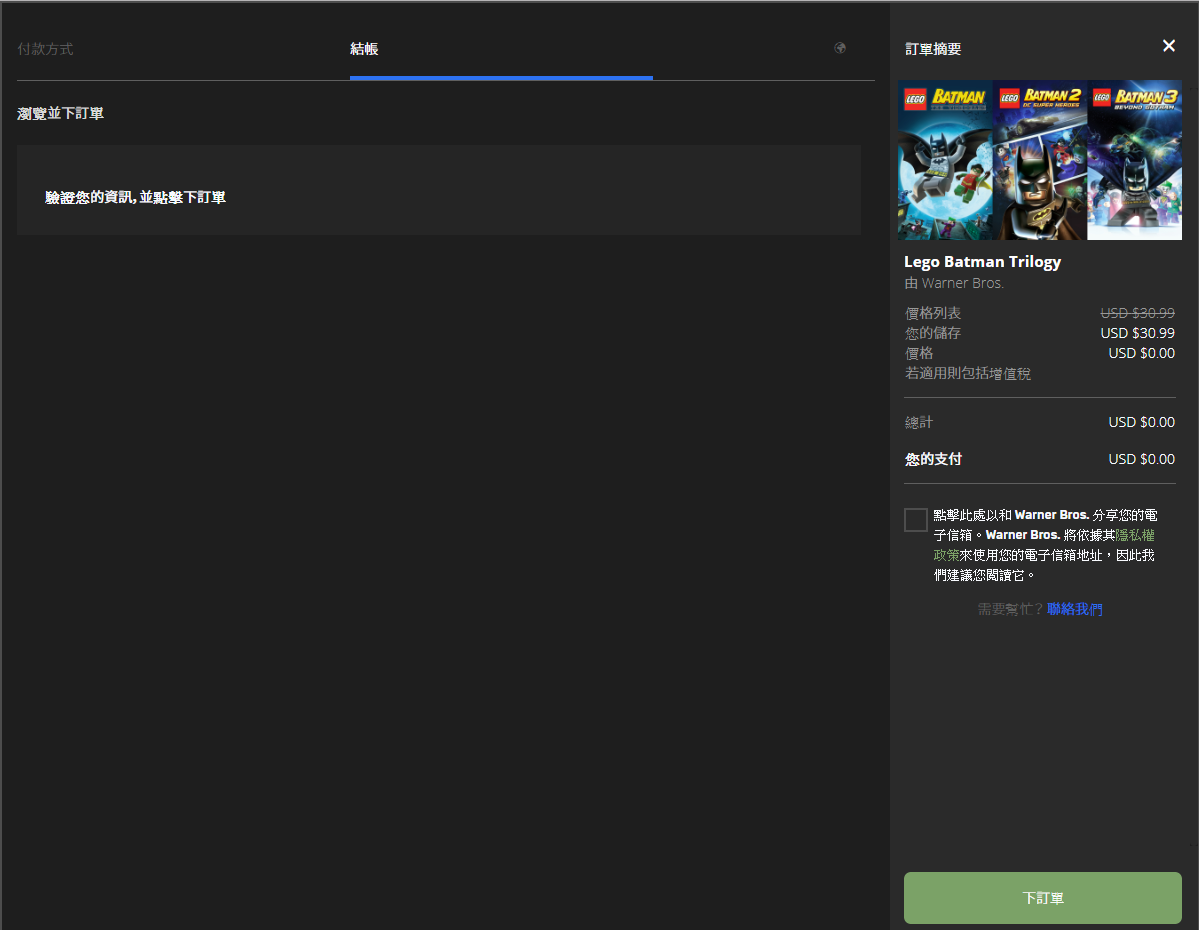Click the first LEGO Batman cover image
The width and height of the screenshot is (1199, 930).
pyautogui.click(x=945, y=160)
